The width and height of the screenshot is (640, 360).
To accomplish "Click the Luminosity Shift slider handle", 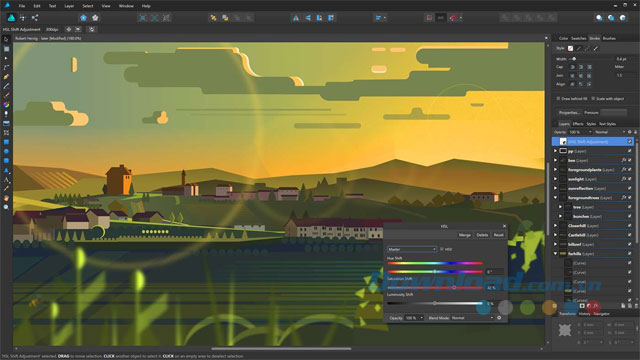I will [435, 303].
